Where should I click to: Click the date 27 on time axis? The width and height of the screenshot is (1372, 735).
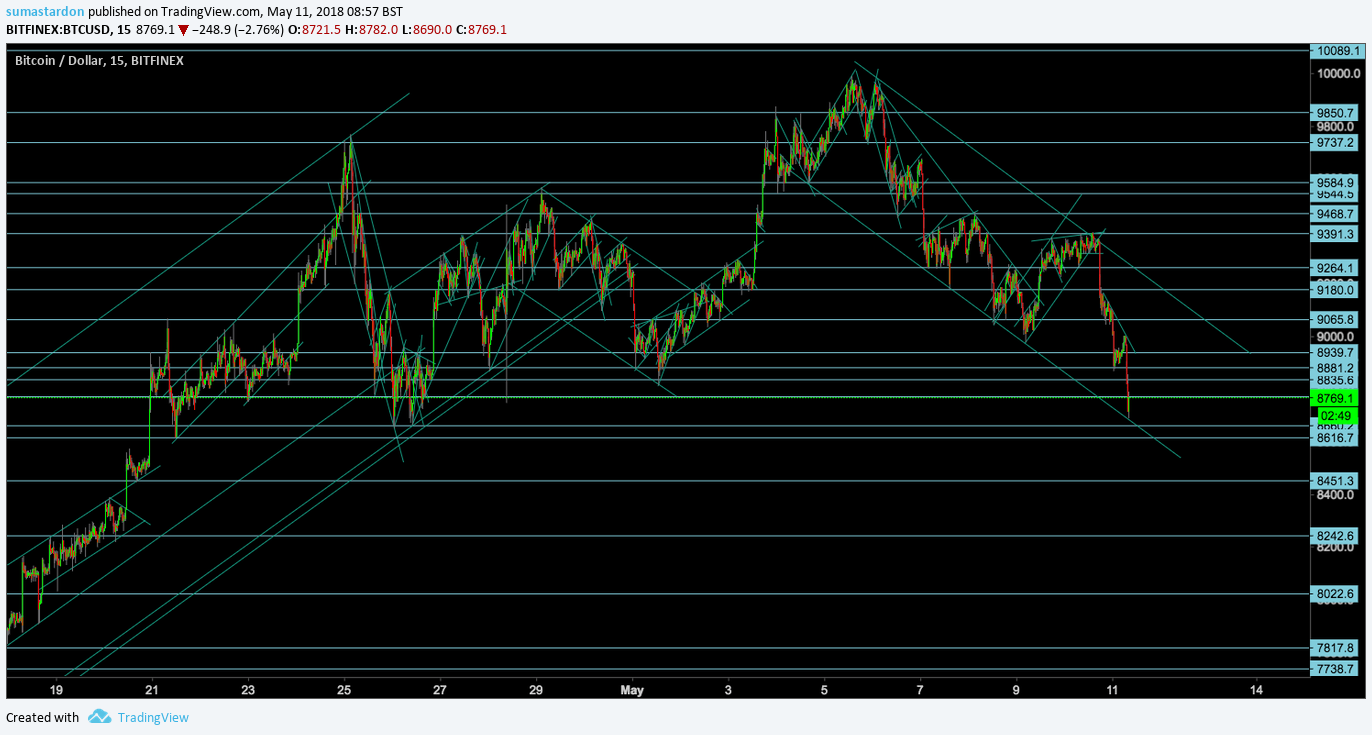(x=440, y=690)
